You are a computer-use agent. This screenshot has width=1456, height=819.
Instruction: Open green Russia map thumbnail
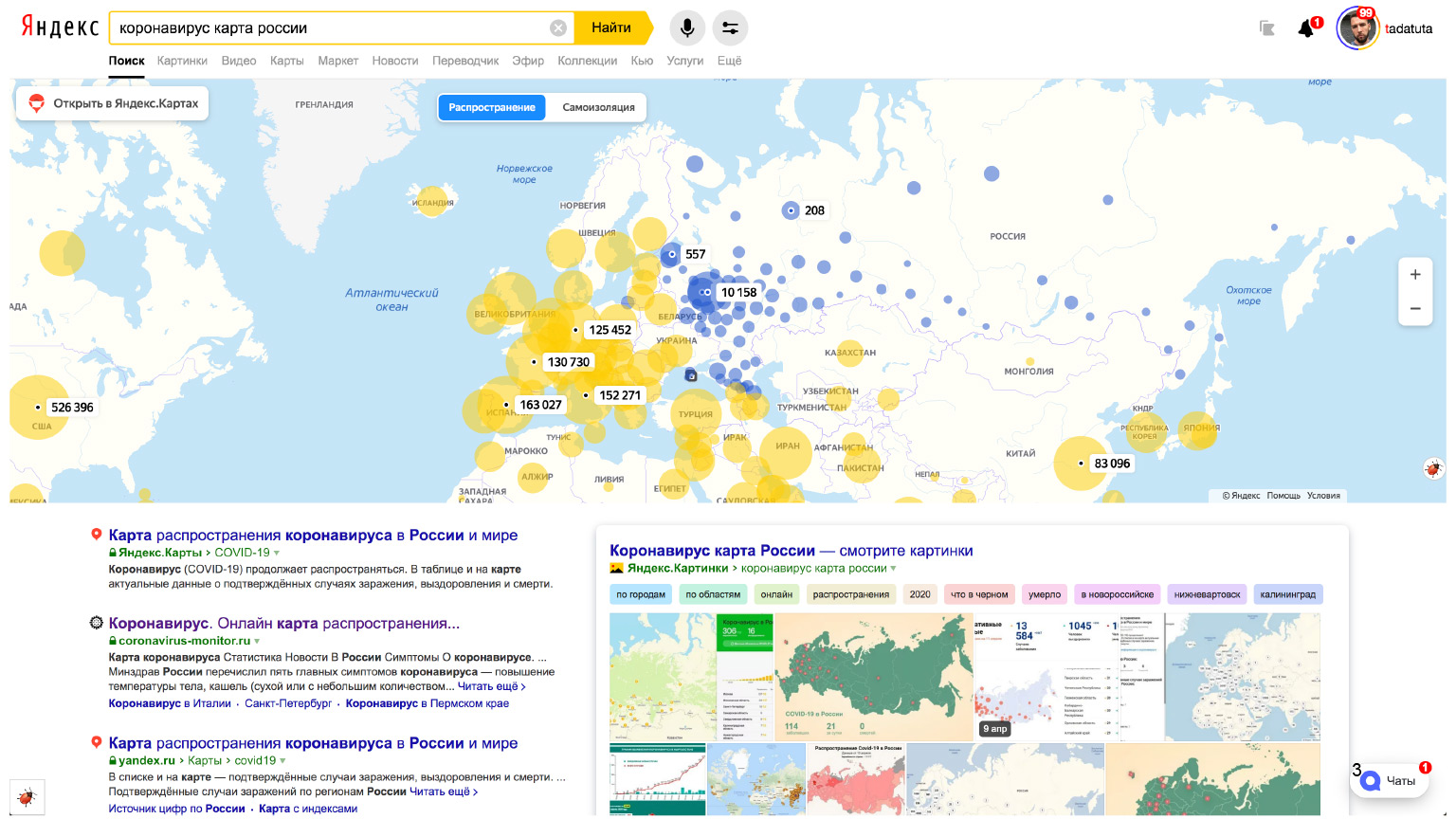point(874,677)
